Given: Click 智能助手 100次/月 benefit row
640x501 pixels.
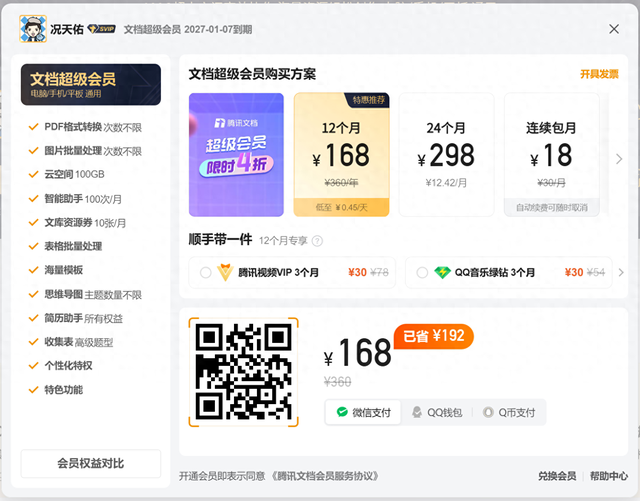Looking at the screenshot, I should tap(75, 199).
